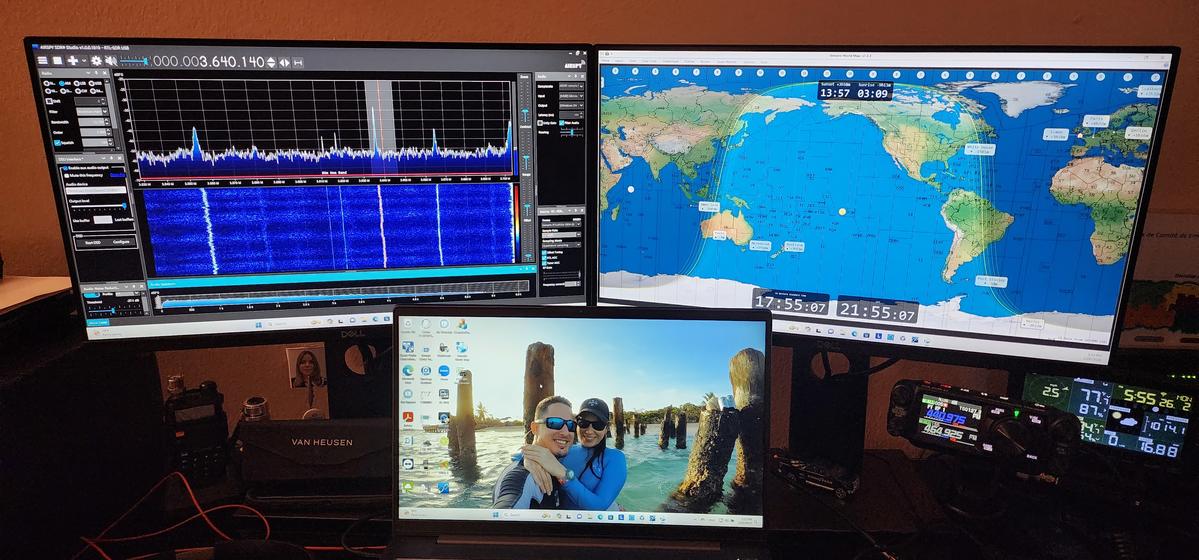This screenshot has height=560, width=1199.
Task: Open Adobe Acrobat icon on laptop desktop
Action: (408, 416)
